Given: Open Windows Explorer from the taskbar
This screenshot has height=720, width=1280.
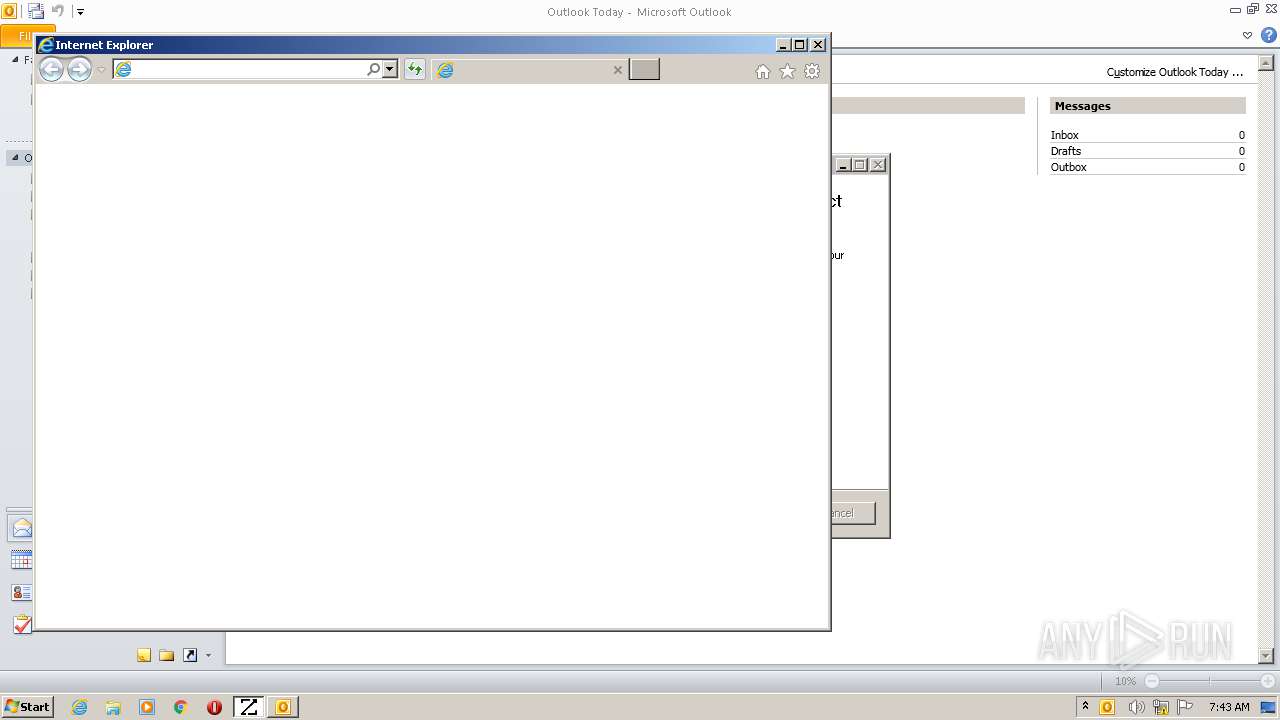Looking at the screenshot, I should pyautogui.click(x=113, y=707).
